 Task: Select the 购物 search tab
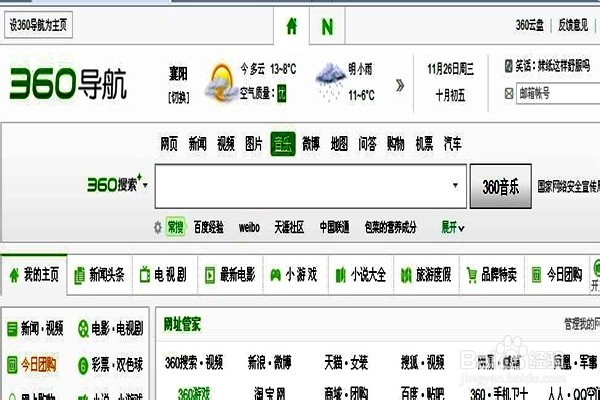click(x=396, y=144)
